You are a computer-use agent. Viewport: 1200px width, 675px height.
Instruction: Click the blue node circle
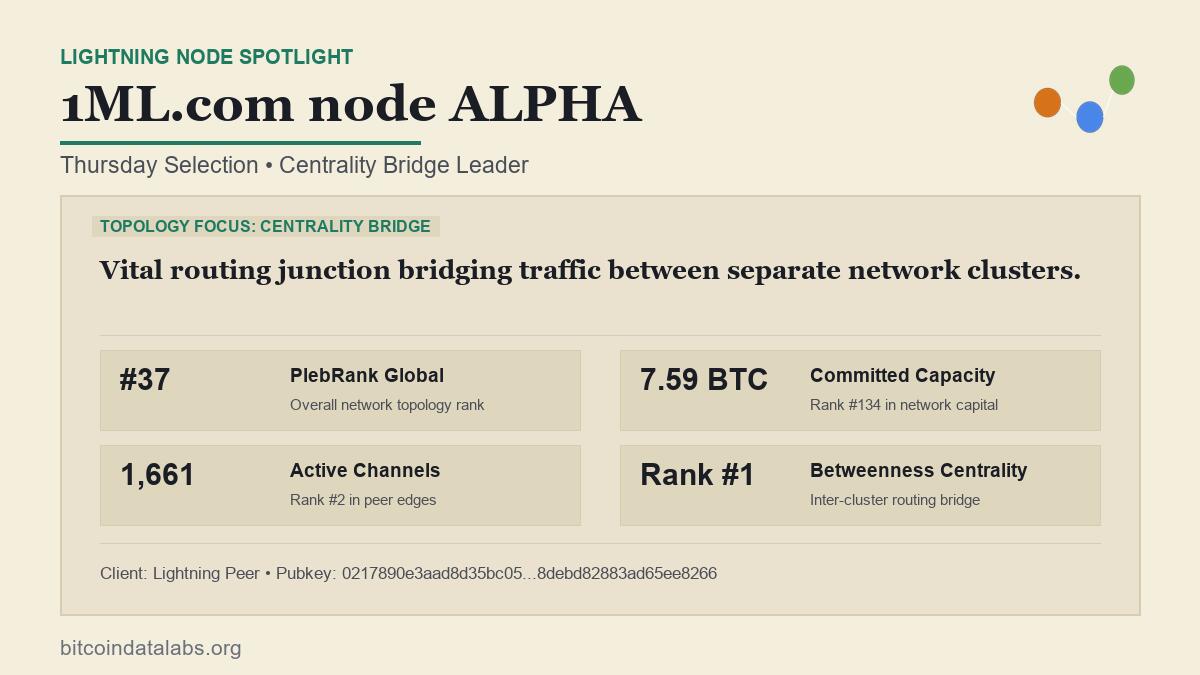(x=1090, y=117)
